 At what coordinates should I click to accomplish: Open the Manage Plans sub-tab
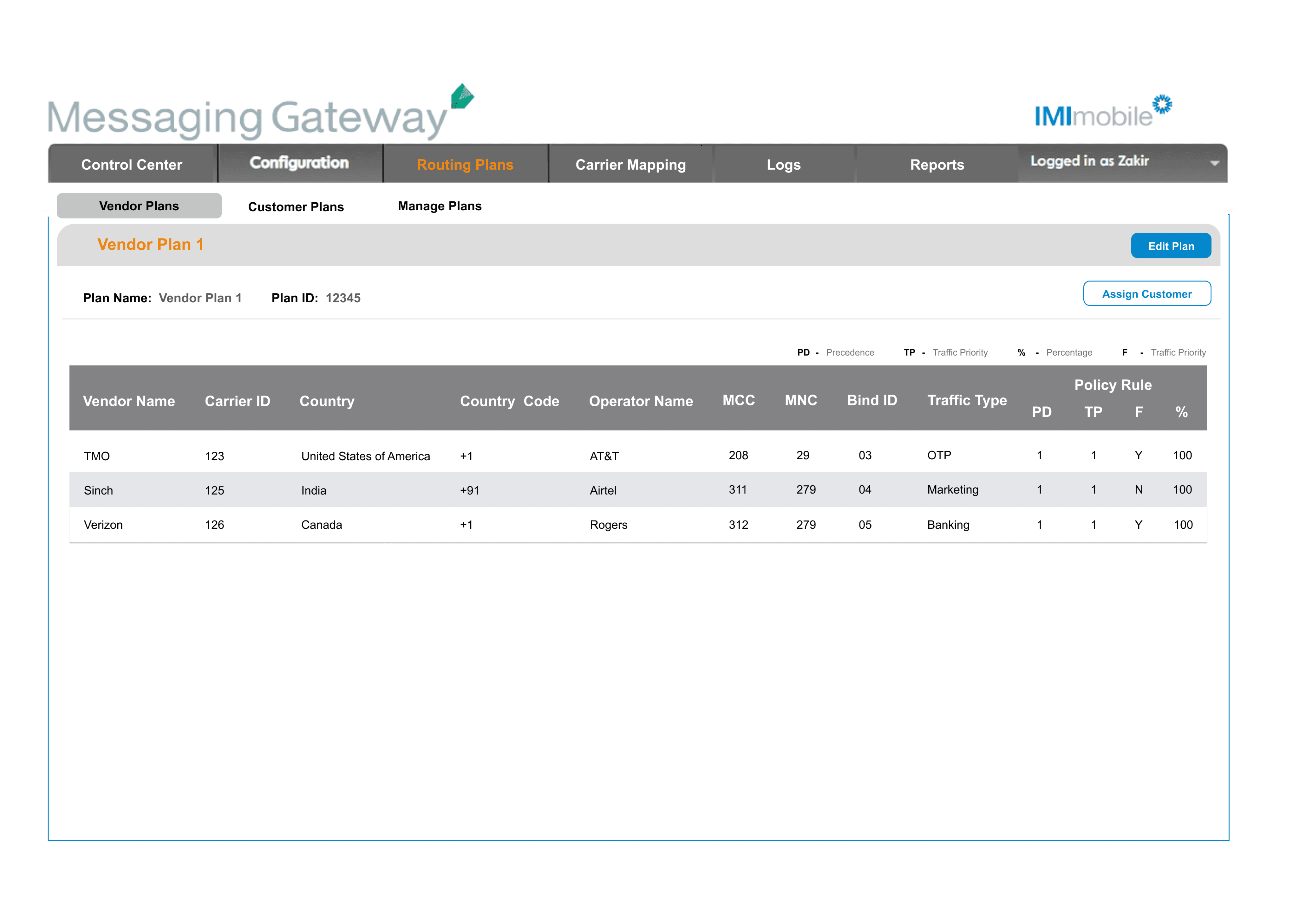click(x=439, y=206)
